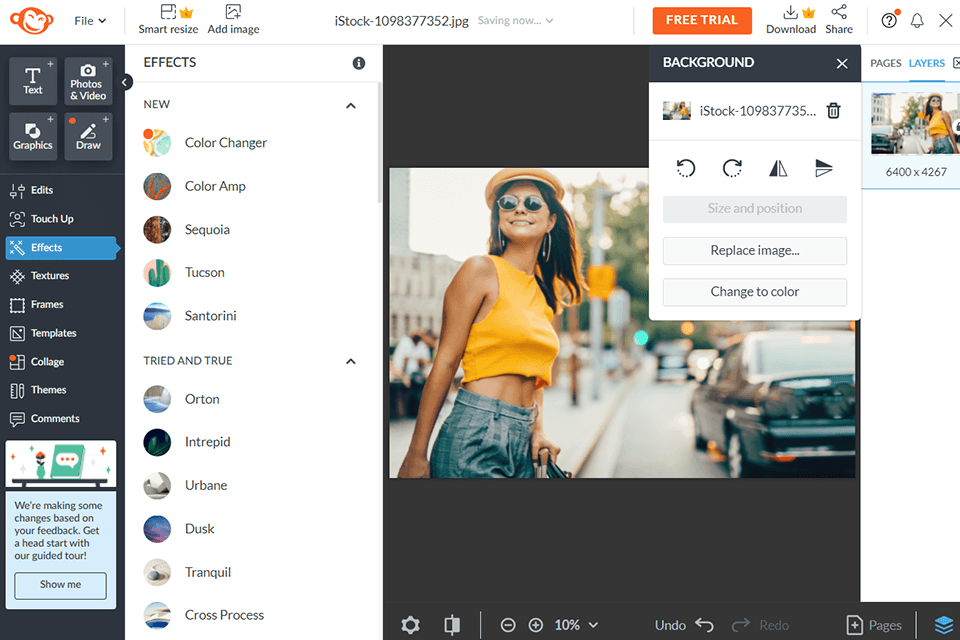Rotate background clockwise
Screen dimensions: 960x640
pyautogui.click(x=732, y=168)
